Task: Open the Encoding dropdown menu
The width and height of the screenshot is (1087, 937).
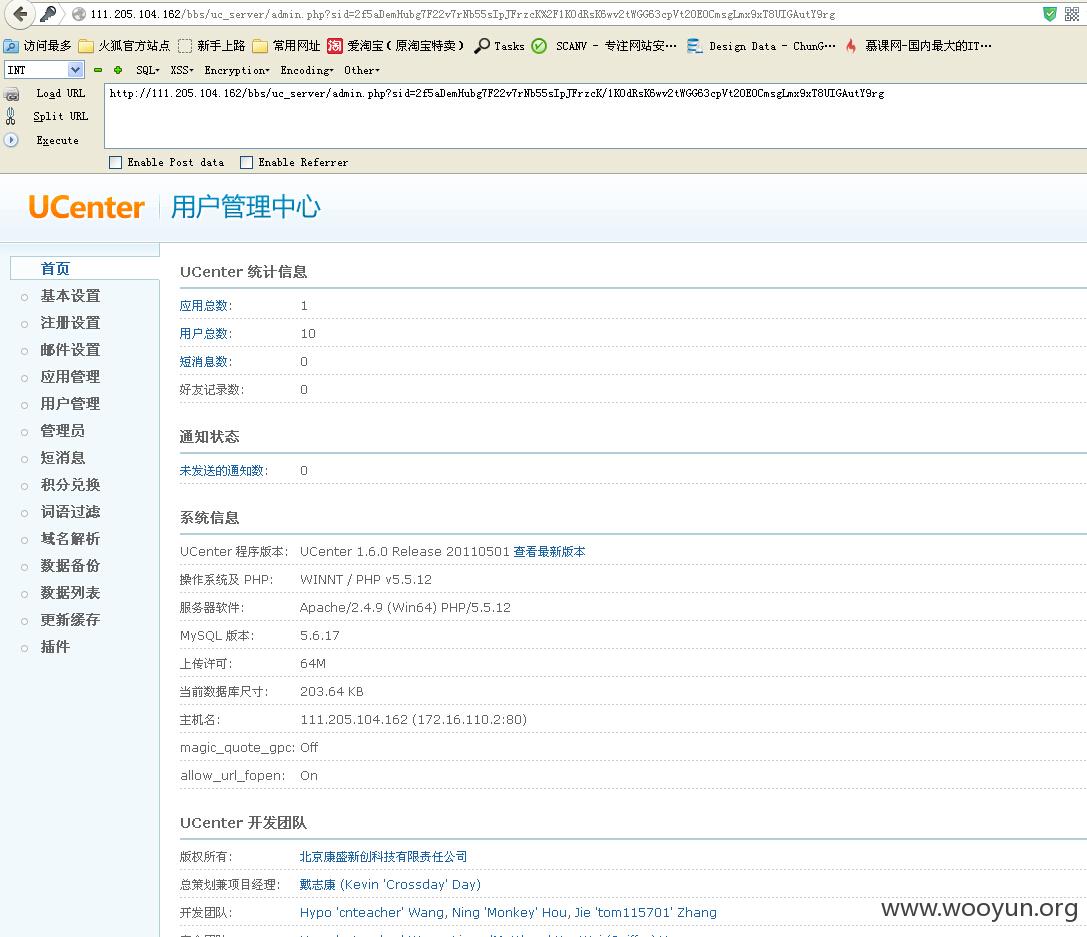Action: click(307, 70)
